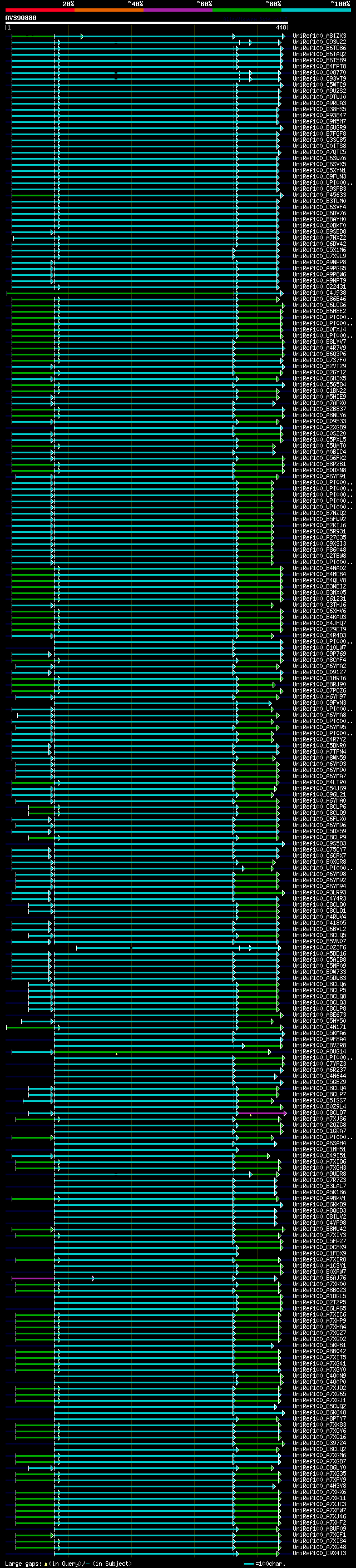Select the UniRef100_Q5AIB8 label
Viewport: 356px width, 1568px height.
click(x=319, y=960)
